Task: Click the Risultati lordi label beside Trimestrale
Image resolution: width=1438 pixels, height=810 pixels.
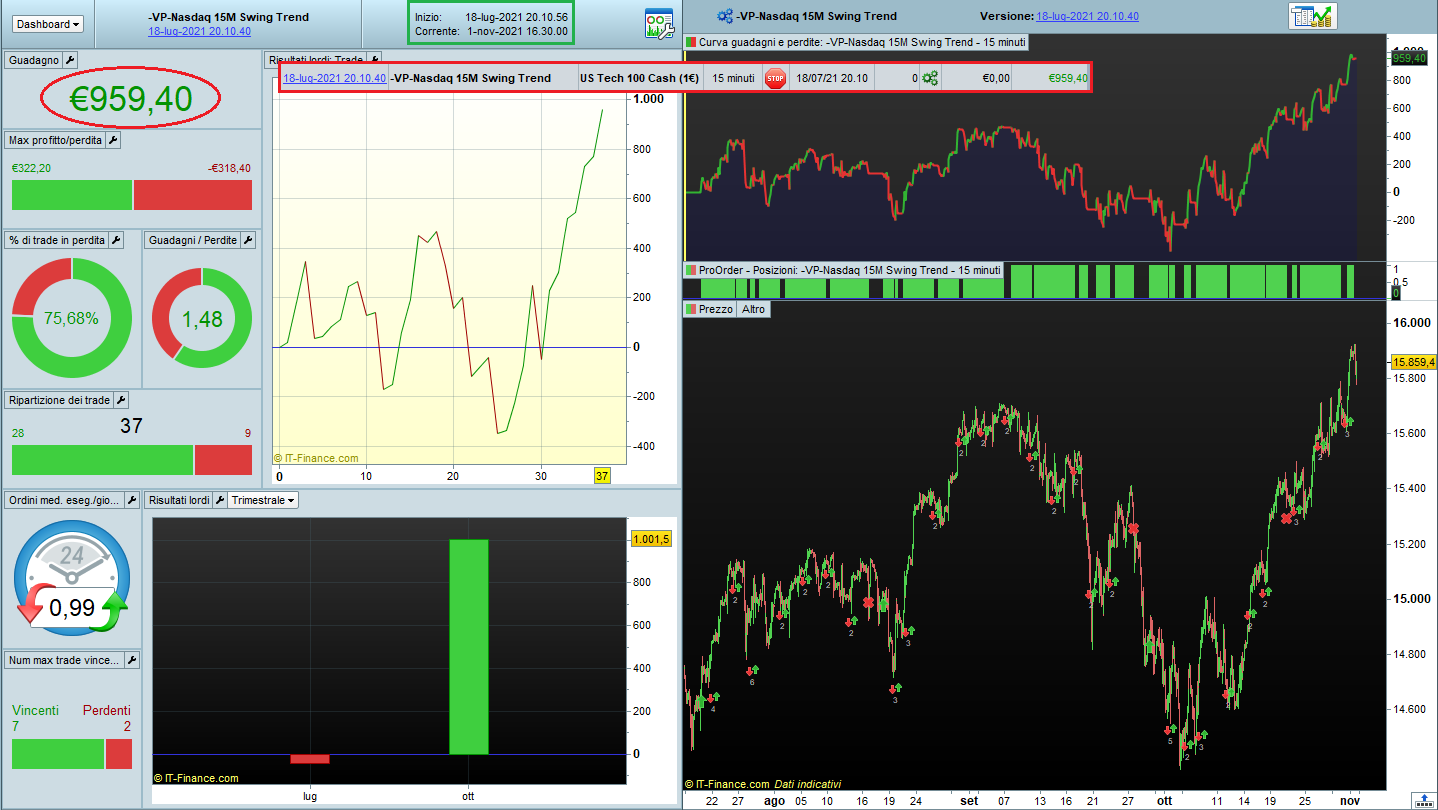Action: [x=178, y=500]
